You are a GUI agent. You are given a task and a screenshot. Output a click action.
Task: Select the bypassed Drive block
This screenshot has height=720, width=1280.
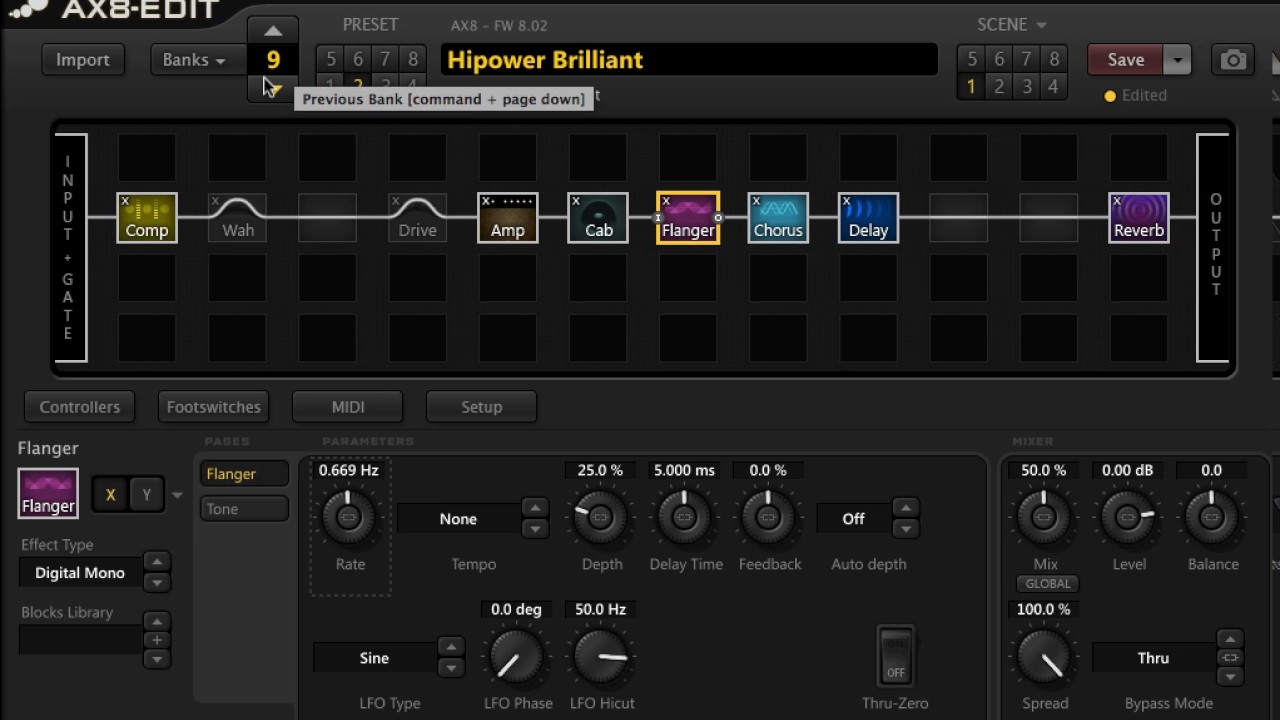click(x=417, y=218)
